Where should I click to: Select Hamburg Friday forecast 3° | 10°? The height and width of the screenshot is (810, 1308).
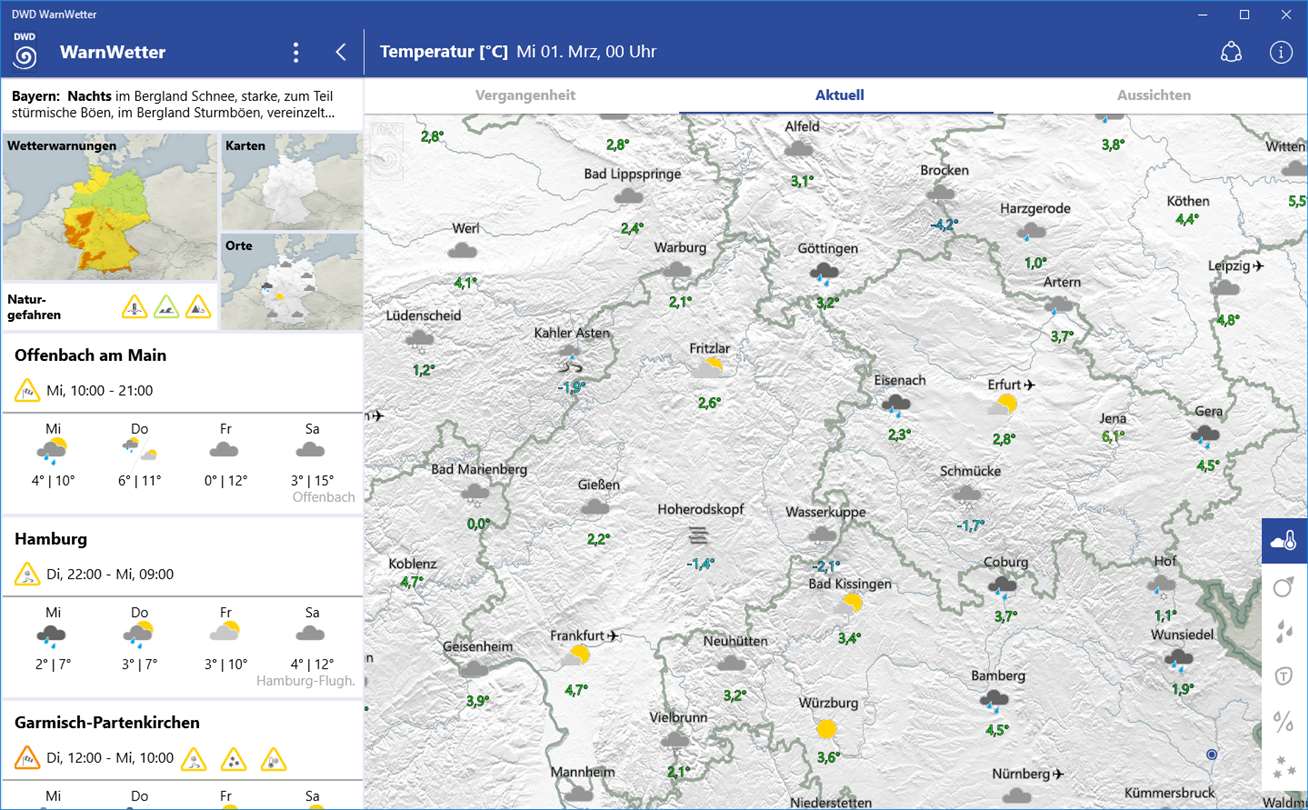click(x=226, y=638)
